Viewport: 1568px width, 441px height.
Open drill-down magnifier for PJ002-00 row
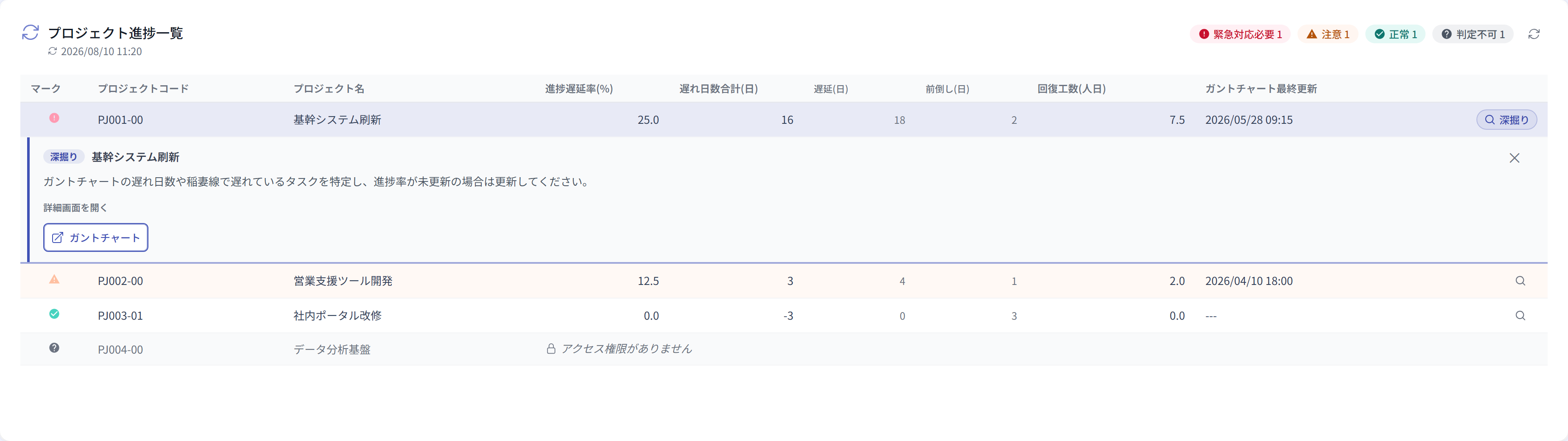[1520, 281]
